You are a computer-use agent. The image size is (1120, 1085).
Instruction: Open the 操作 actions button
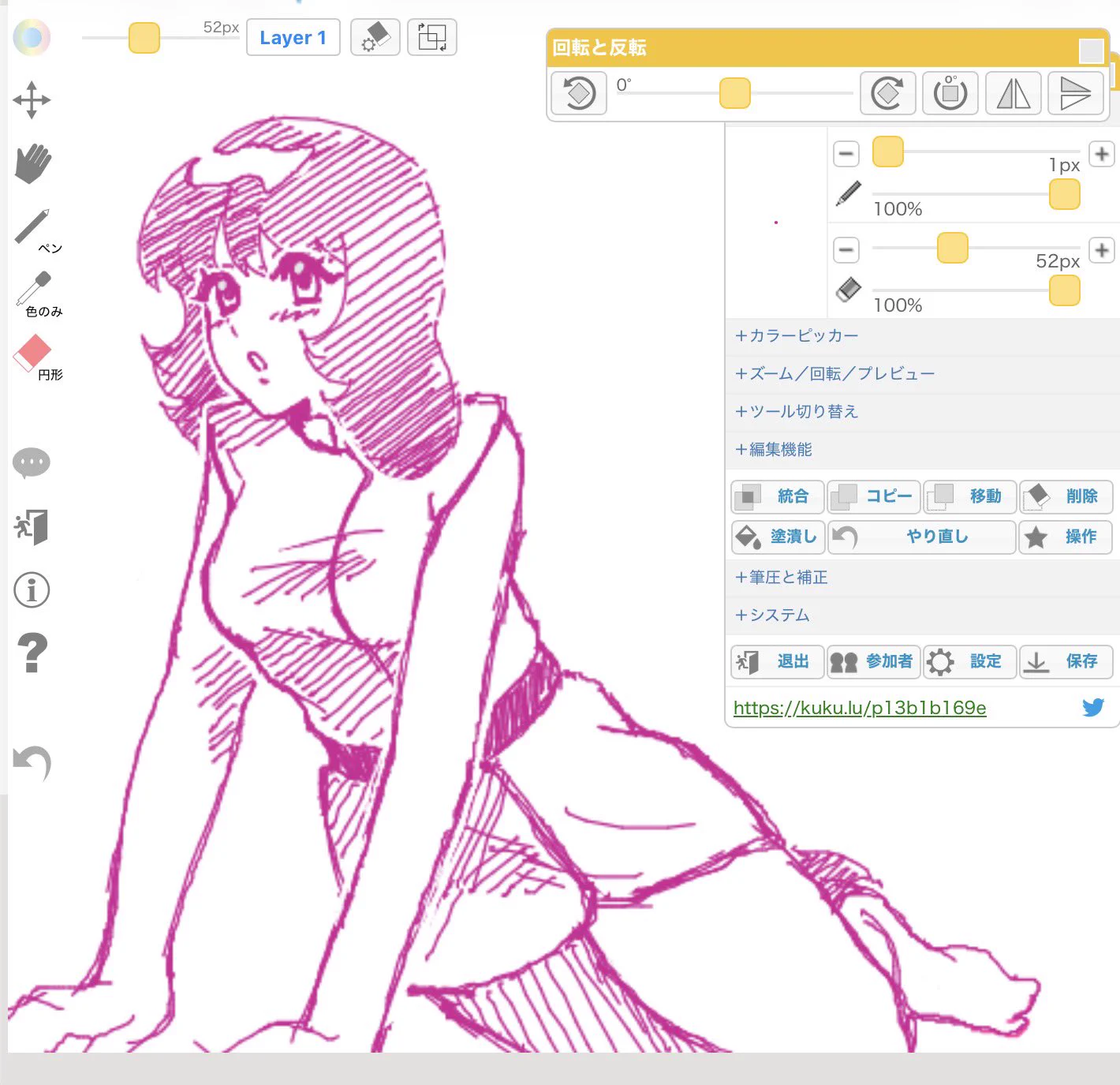pyautogui.click(x=1066, y=537)
